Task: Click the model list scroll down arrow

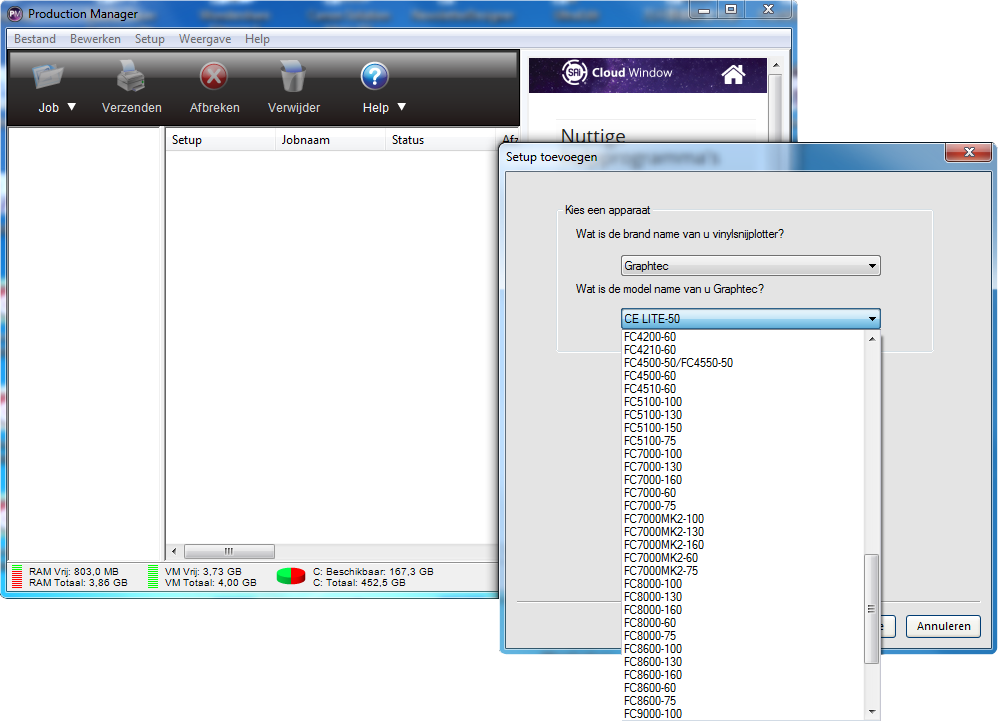Action: click(x=872, y=711)
